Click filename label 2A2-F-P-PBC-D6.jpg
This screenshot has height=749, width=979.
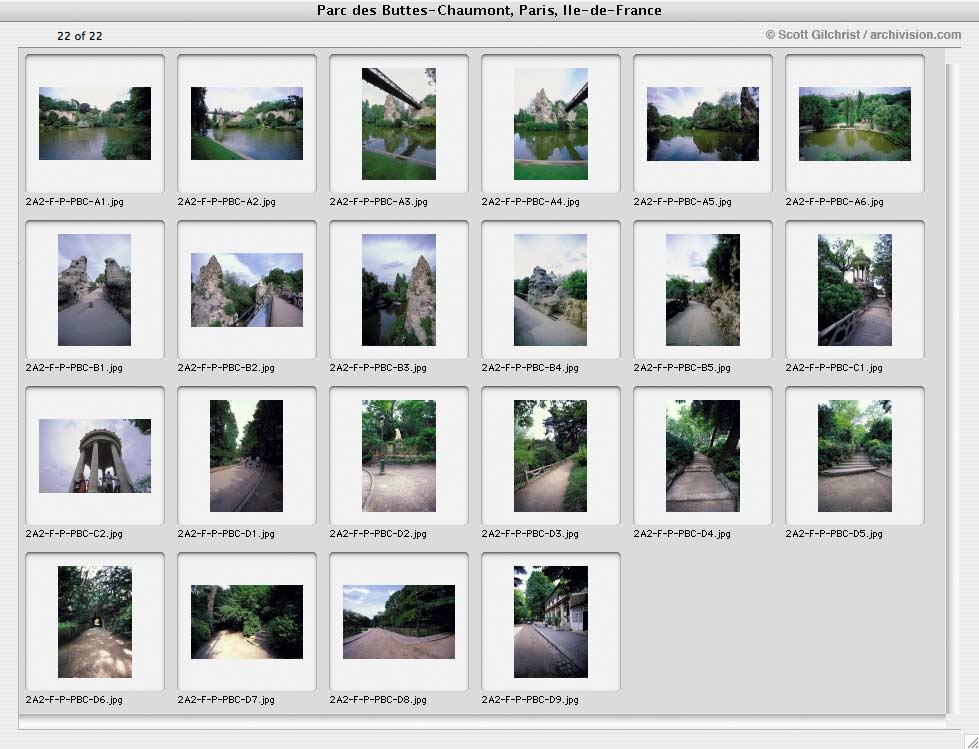[x=74, y=700]
